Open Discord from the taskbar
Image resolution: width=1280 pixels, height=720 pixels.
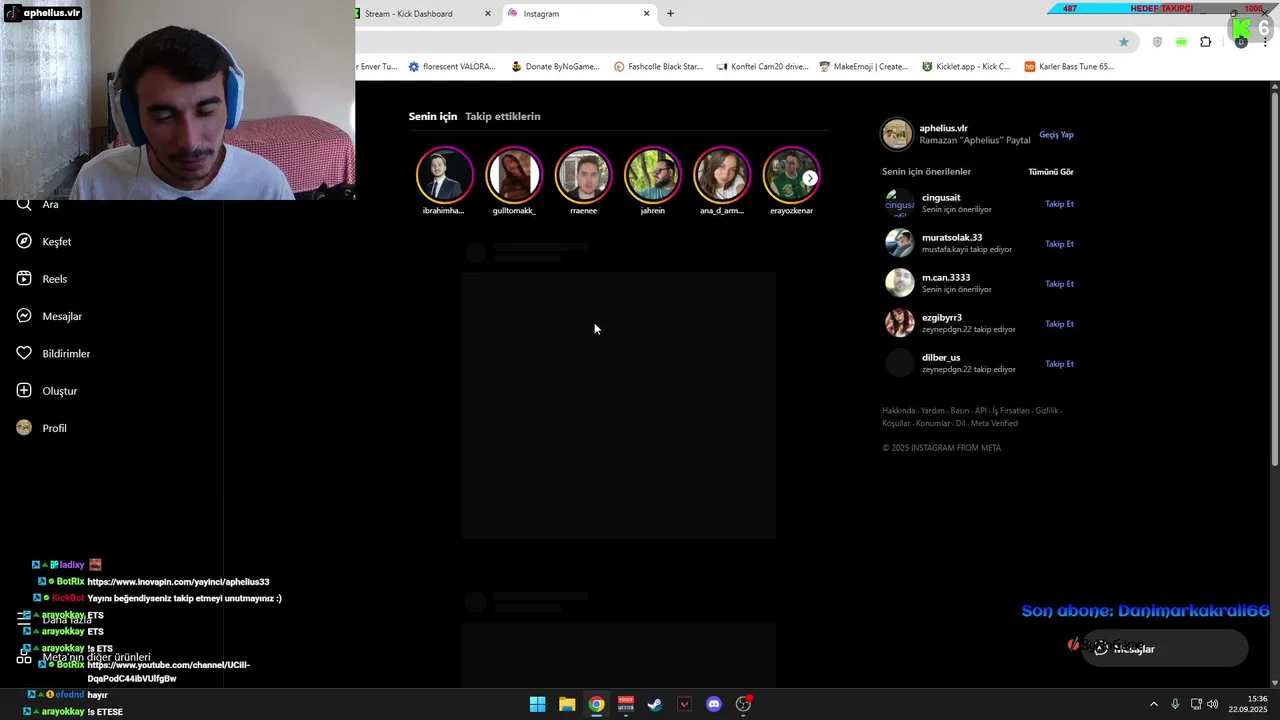click(x=714, y=704)
